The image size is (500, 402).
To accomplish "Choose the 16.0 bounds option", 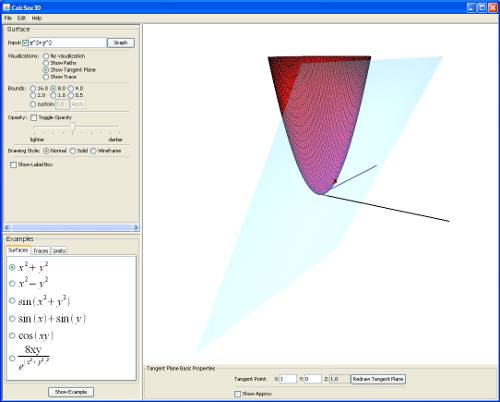I will point(33,88).
